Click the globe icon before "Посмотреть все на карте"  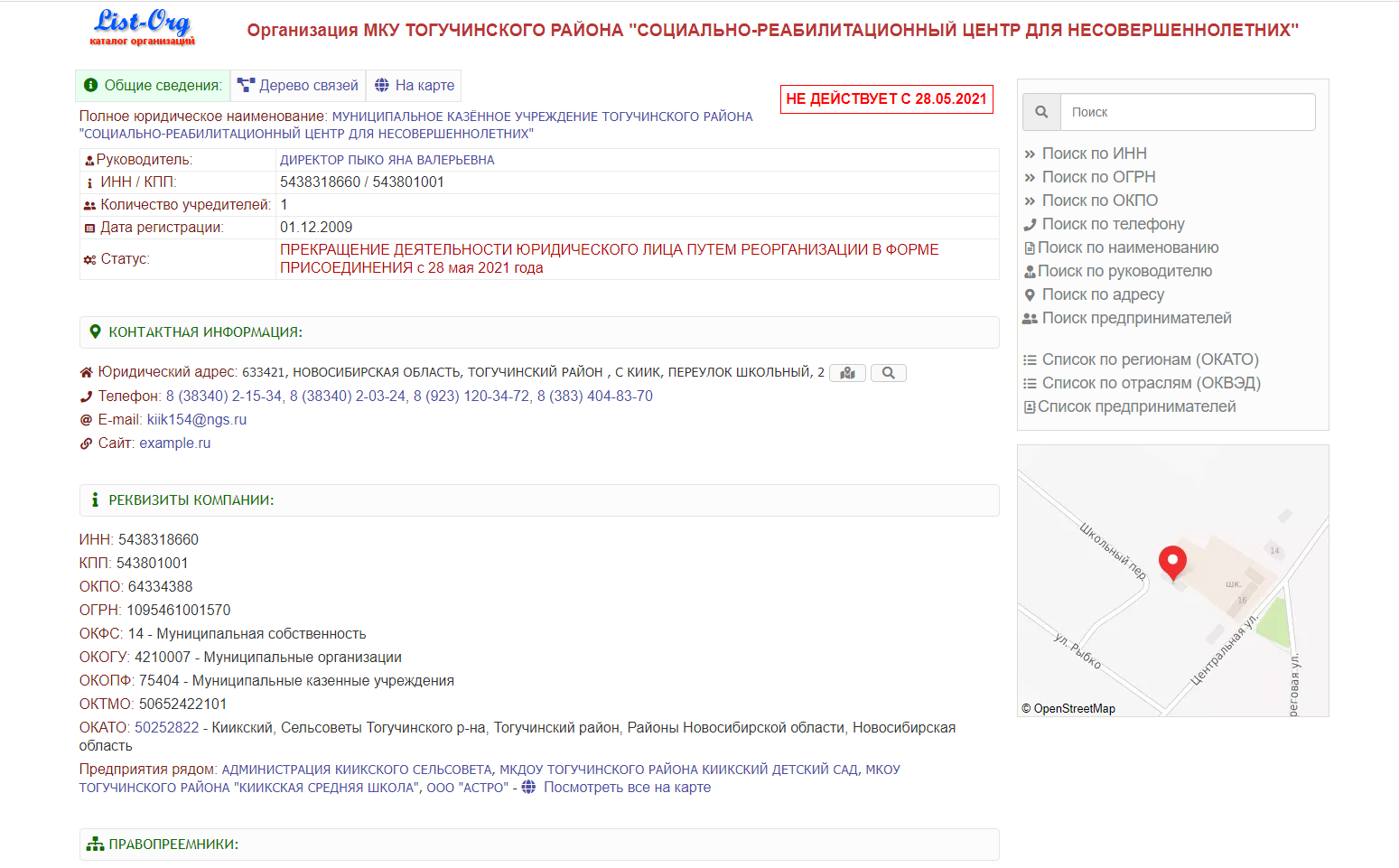528,788
